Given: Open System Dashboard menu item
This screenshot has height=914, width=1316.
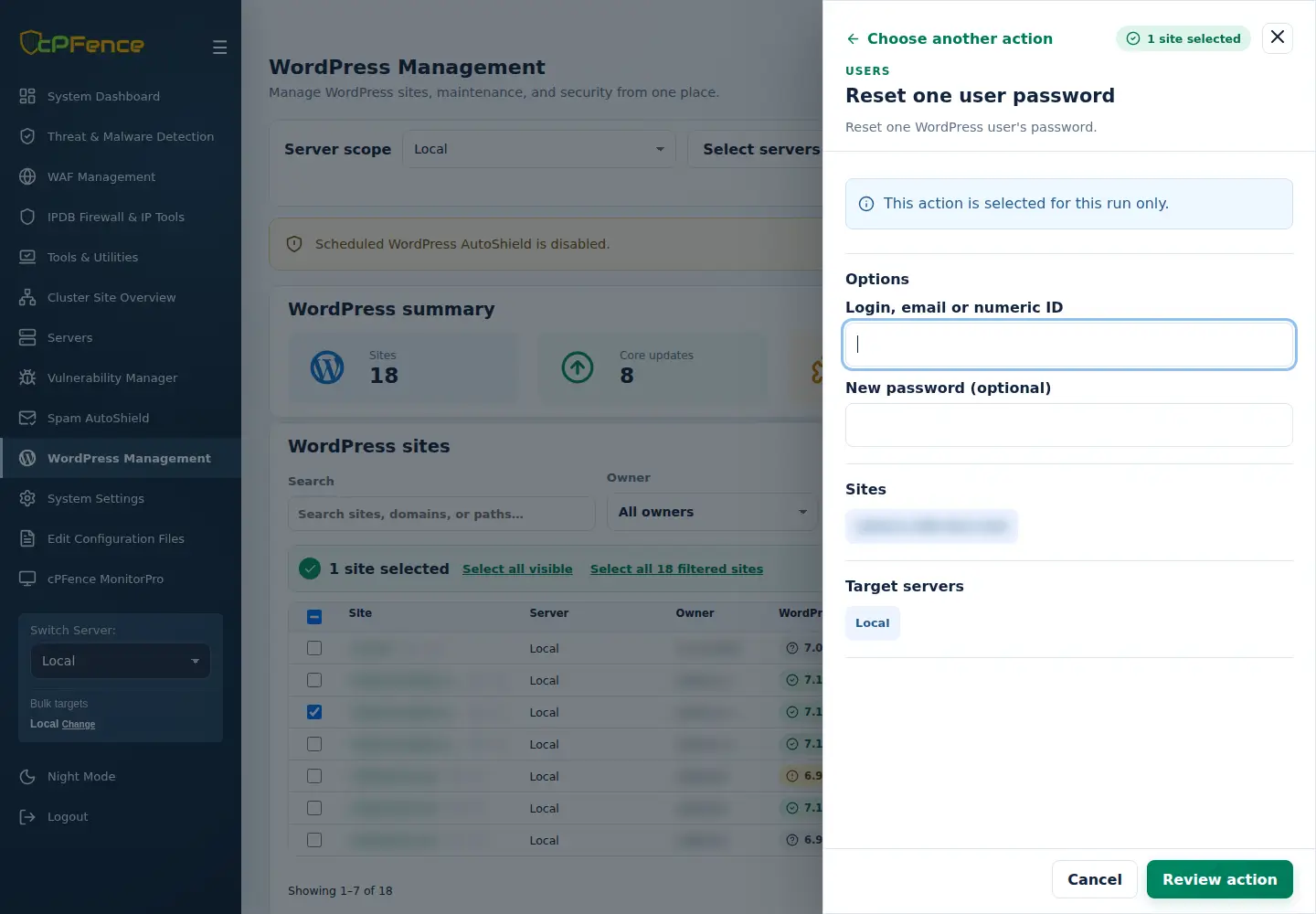Looking at the screenshot, I should point(121,96).
